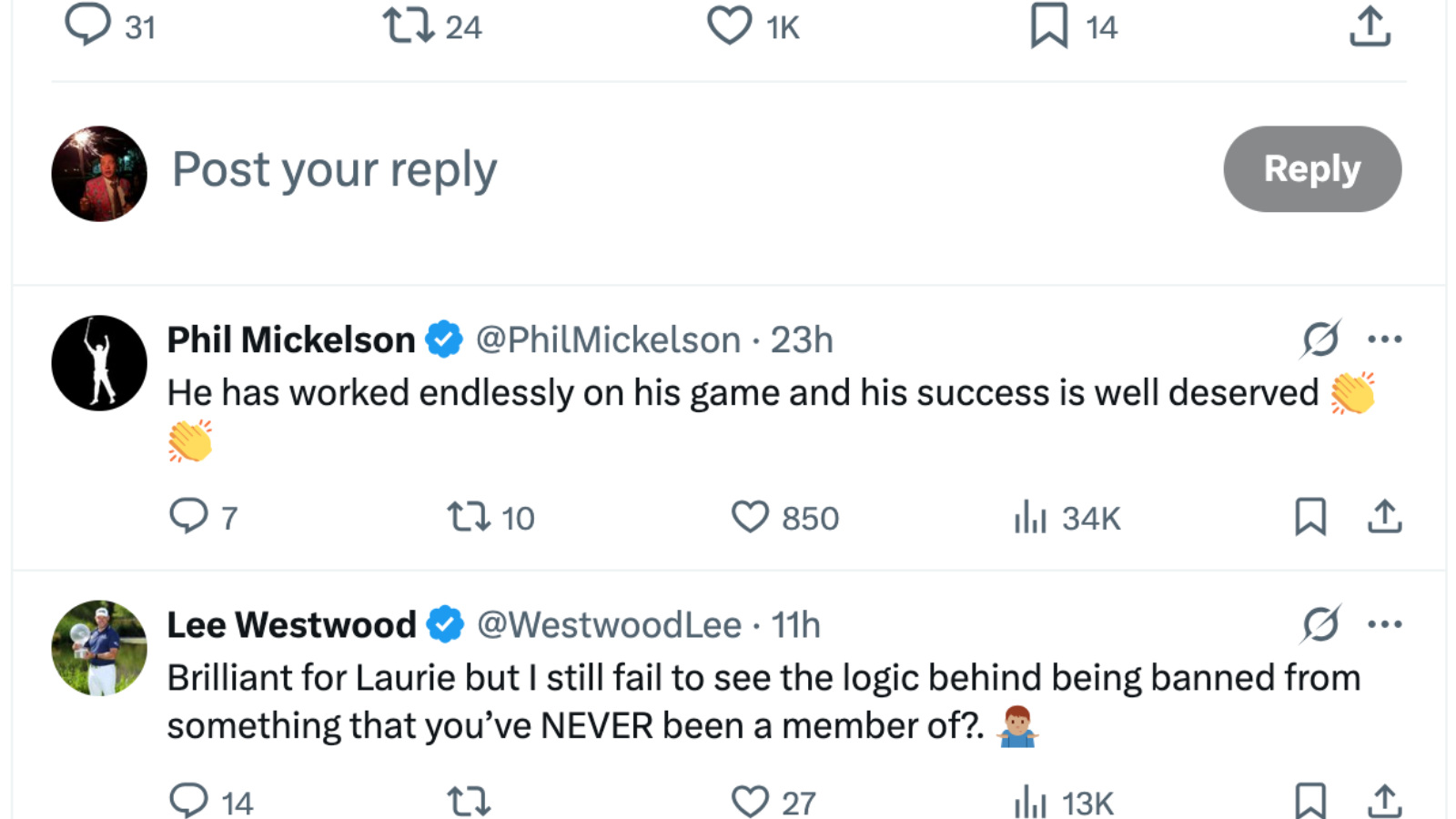Toggle like on Lee Westwood's reply

pos(750,801)
